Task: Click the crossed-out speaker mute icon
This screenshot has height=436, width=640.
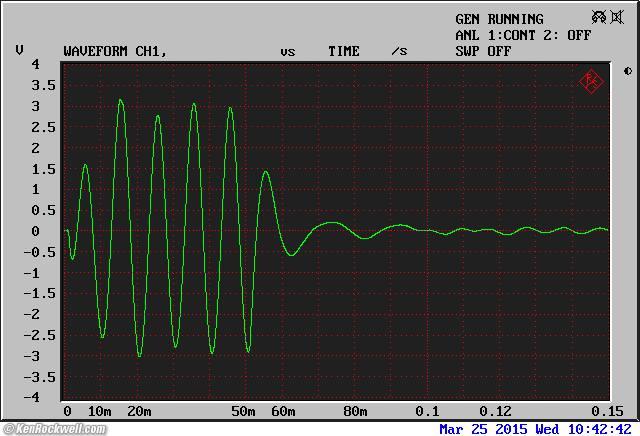Action: coord(617,17)
